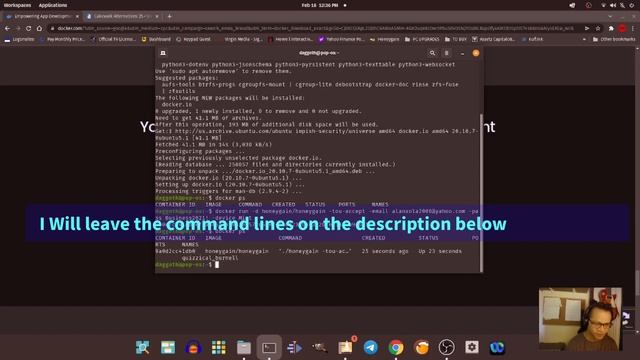Open the workspaces overview icon in the dock
Screen dimensions: 640x360
pos(168,347)
